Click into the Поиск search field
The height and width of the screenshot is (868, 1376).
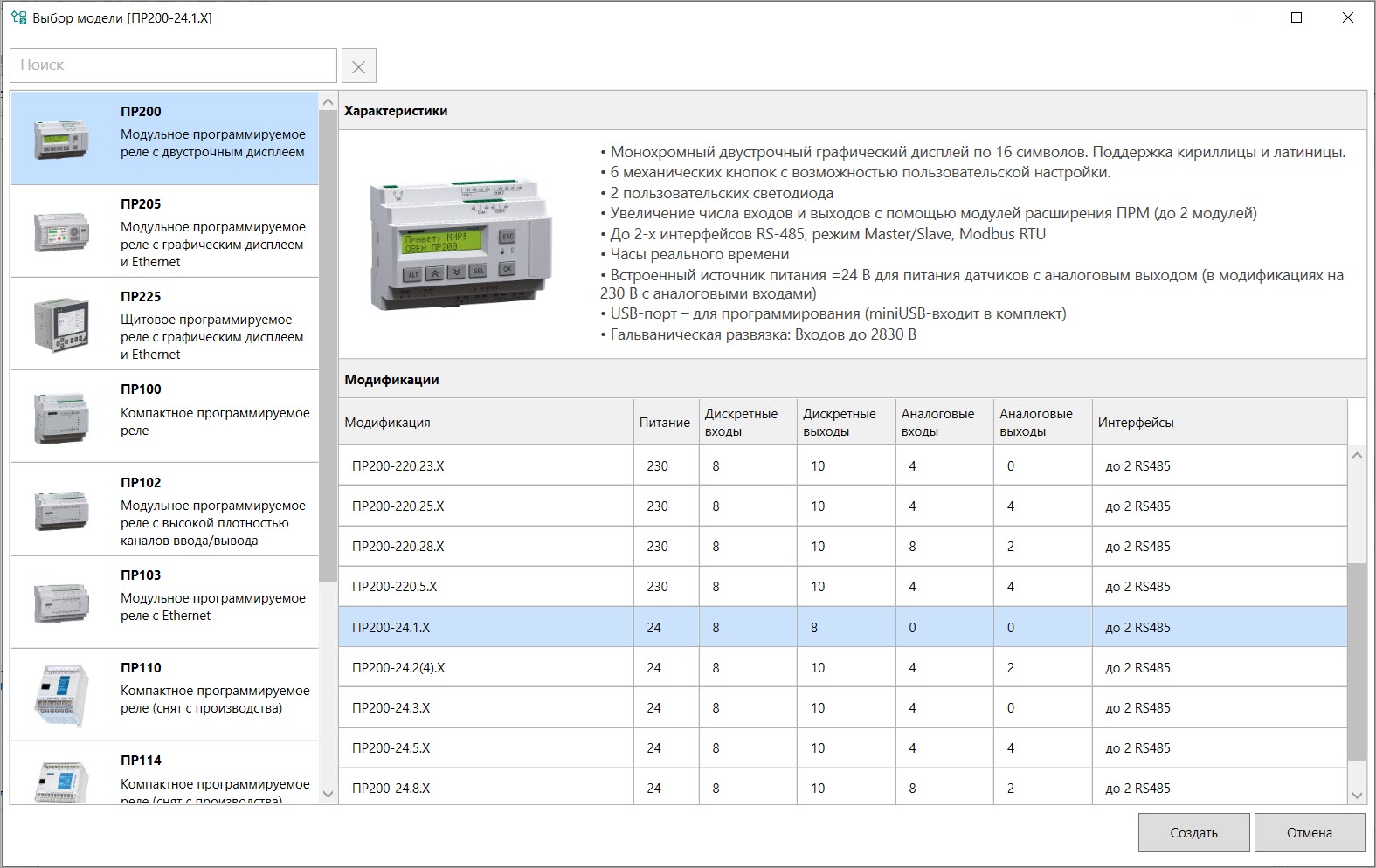coord(173,65)
